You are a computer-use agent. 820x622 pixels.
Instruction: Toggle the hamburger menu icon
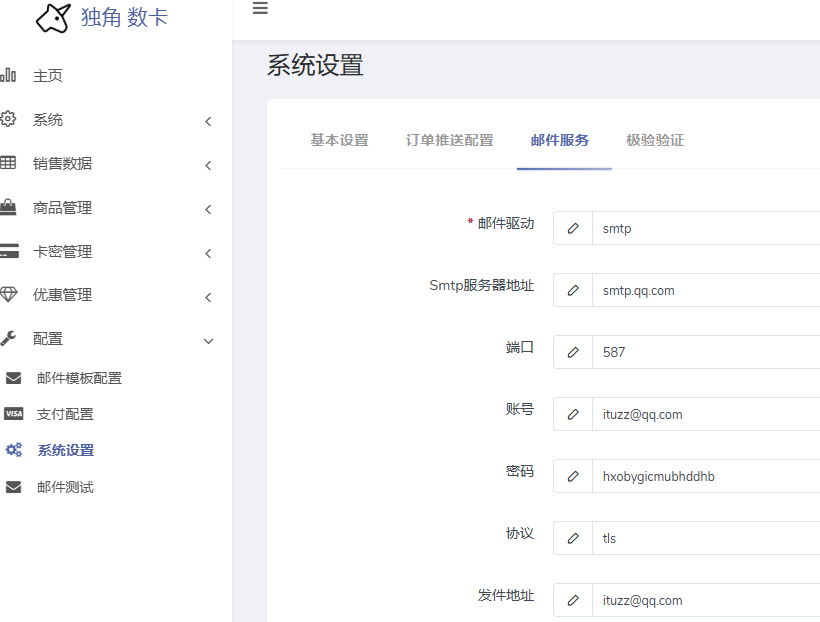click(260, 8)
